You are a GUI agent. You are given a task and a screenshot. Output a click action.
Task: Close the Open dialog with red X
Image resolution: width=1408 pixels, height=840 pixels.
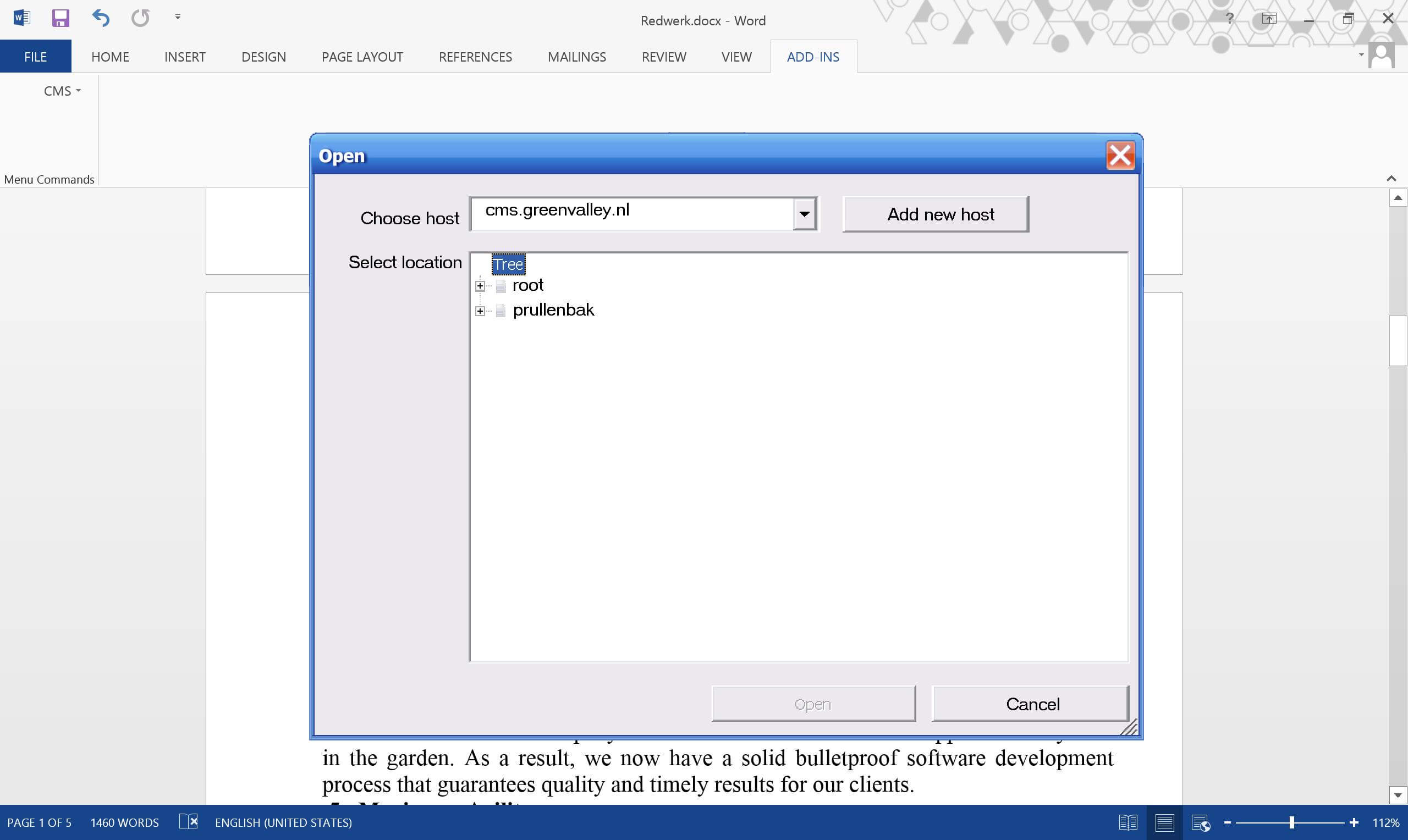coord(1120,155)
